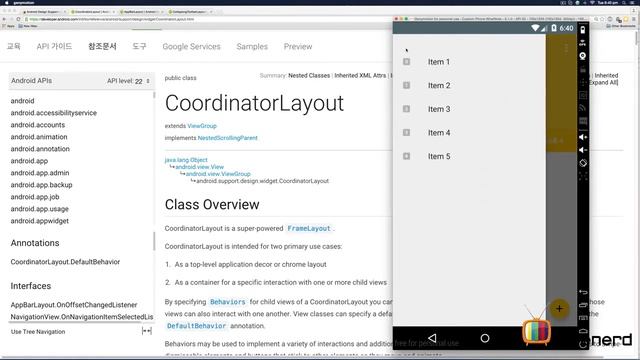Open CoordinatorLayout.DefaultBehavior annotation
This screenshot has width=640, height=360.
click(x=65, y=262)
